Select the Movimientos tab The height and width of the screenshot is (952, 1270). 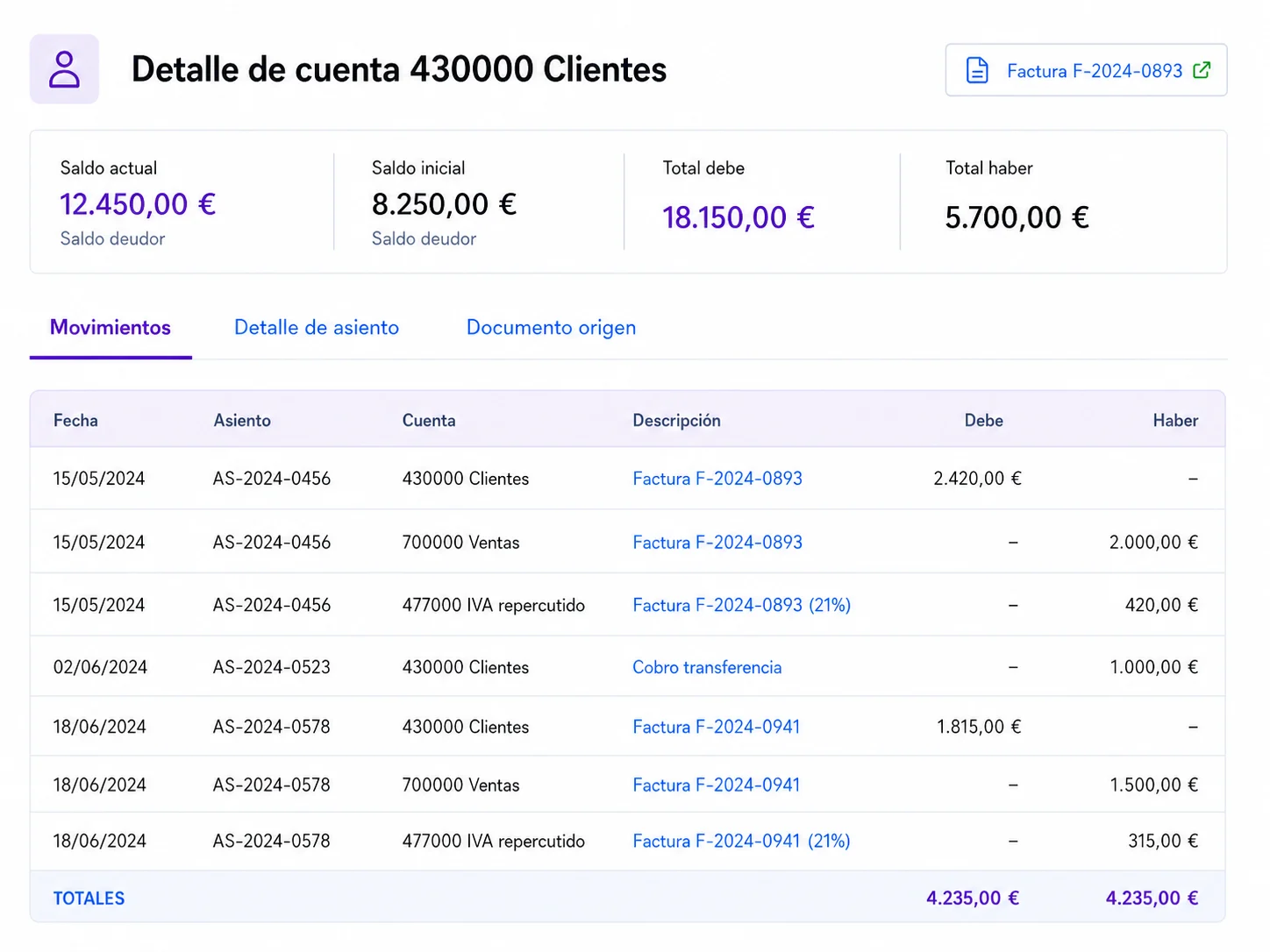pos(111,328)
